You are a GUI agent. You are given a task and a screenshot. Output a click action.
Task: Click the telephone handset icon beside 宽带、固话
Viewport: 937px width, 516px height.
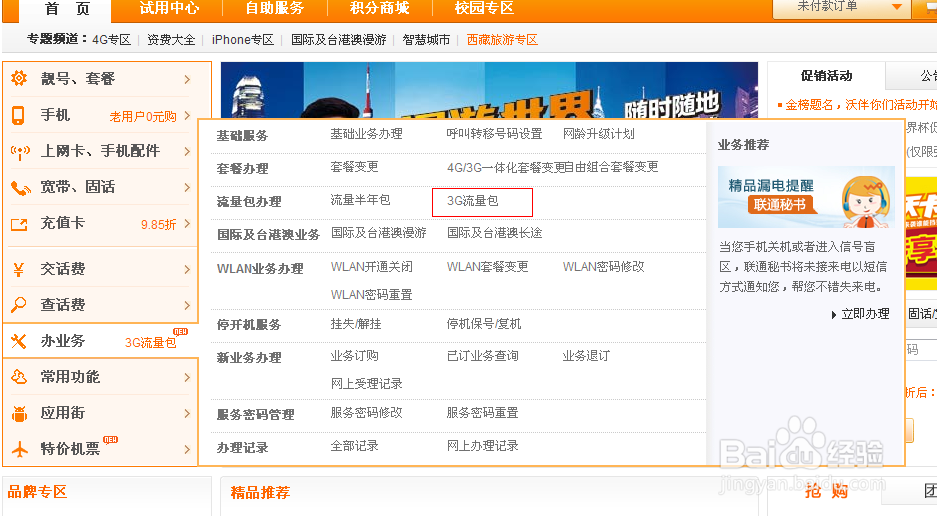(x=20, y=188)
